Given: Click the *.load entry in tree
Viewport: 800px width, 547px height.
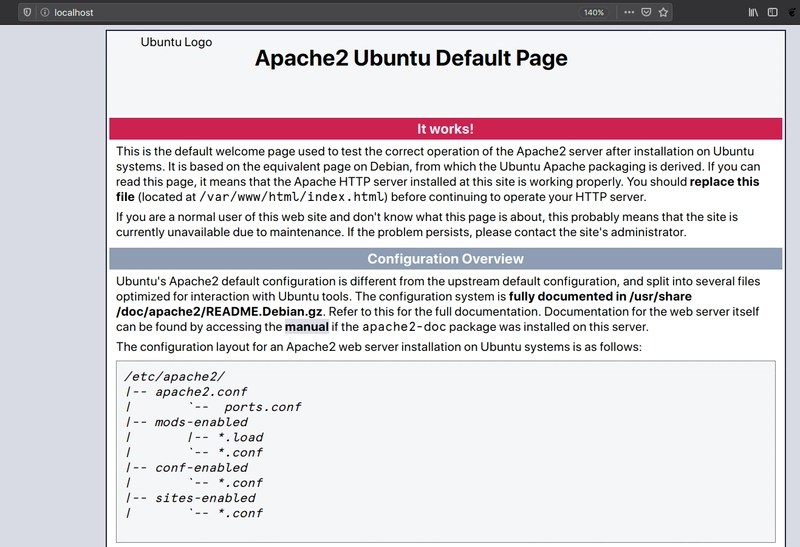Looking at the screenshot, I should (240, 437).
